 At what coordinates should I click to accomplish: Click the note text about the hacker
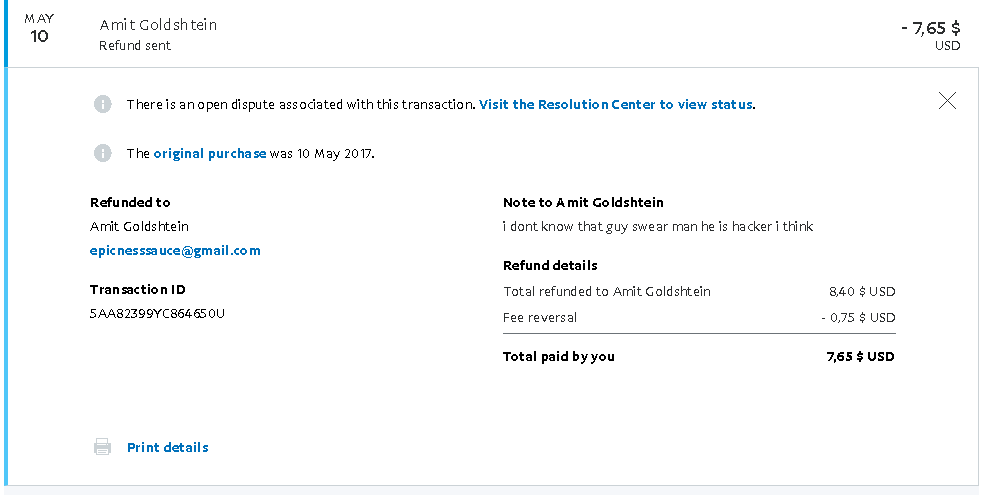tap(657, 226)
